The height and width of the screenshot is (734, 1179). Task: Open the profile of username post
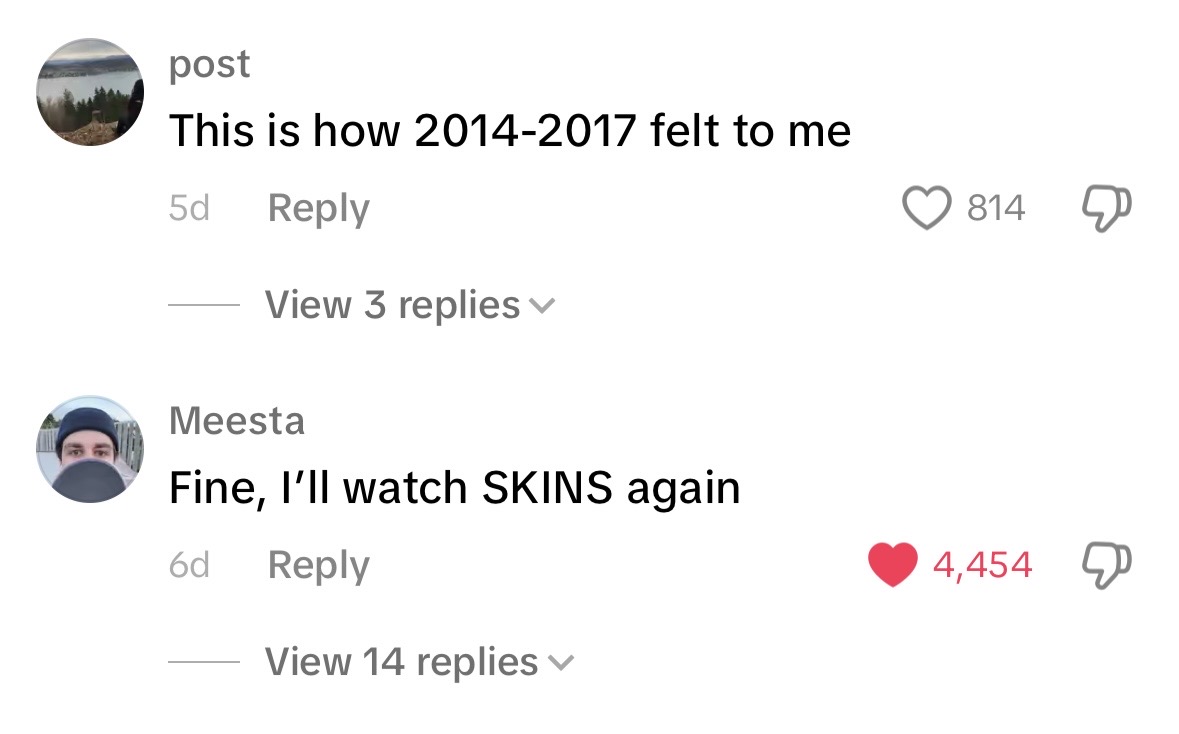tap(209, 65)
